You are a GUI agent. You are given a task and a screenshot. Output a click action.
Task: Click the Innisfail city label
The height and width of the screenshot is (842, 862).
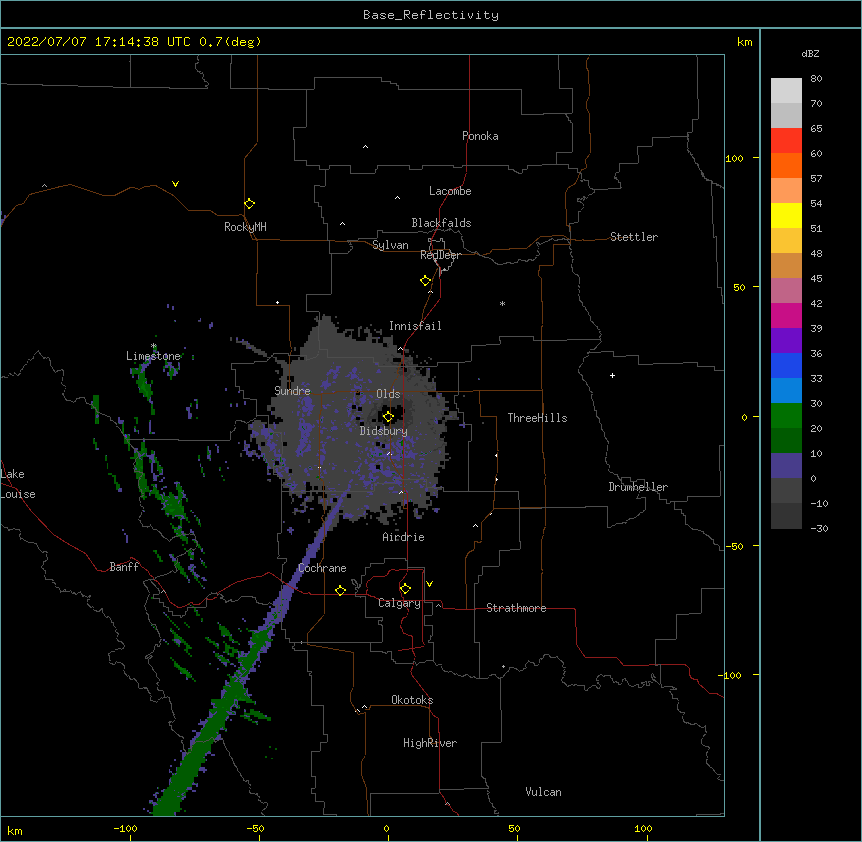[x=415, y=326]
